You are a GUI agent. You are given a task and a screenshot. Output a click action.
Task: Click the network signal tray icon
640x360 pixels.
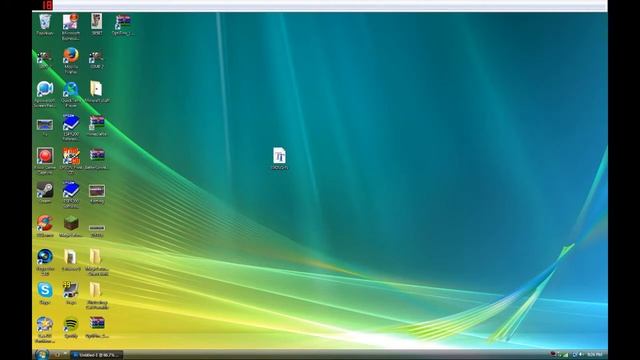coord(566,355)
